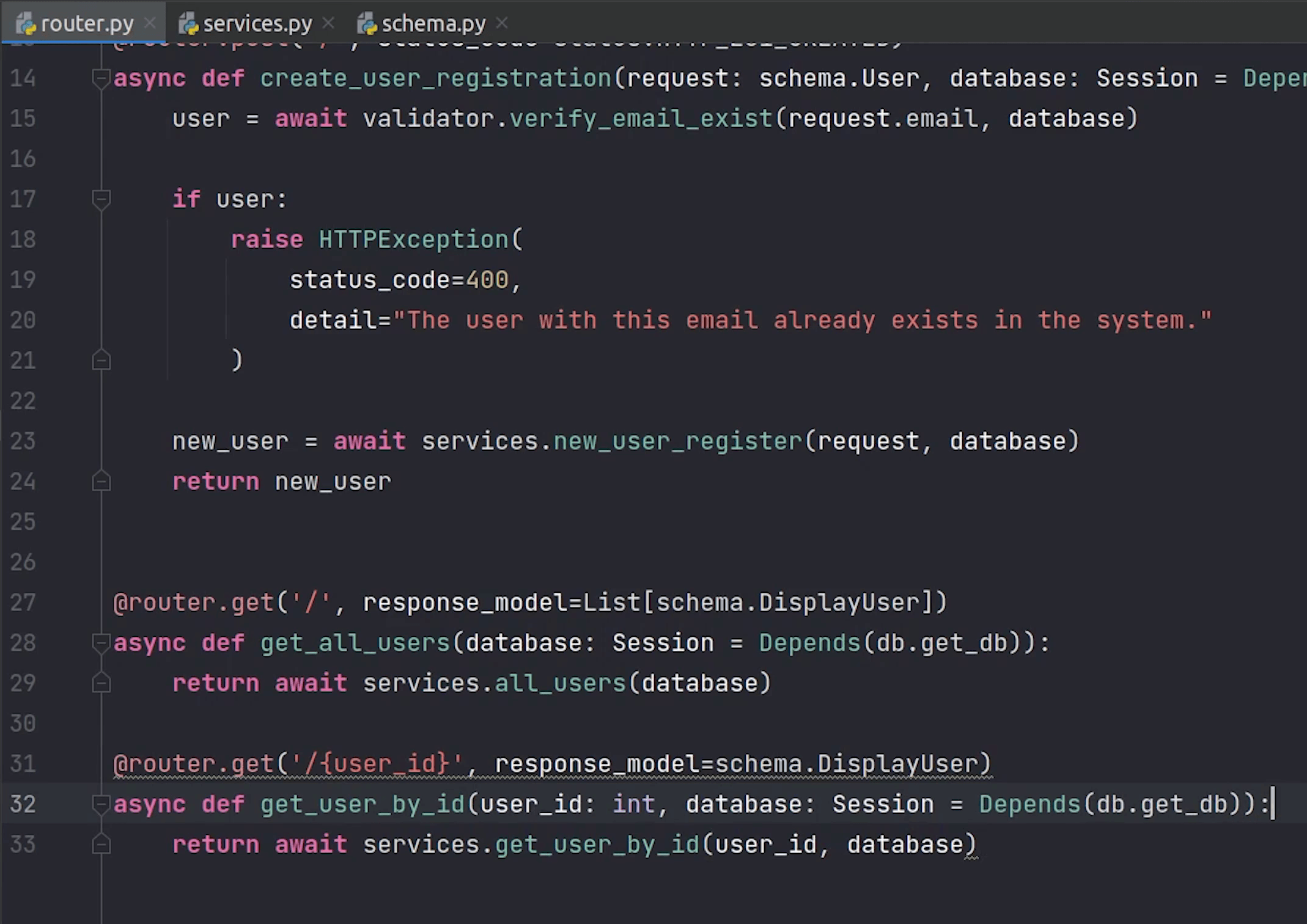The image size is (1307, 924).
Task: Click the new_user_register method call
Action: click(677, 441)
